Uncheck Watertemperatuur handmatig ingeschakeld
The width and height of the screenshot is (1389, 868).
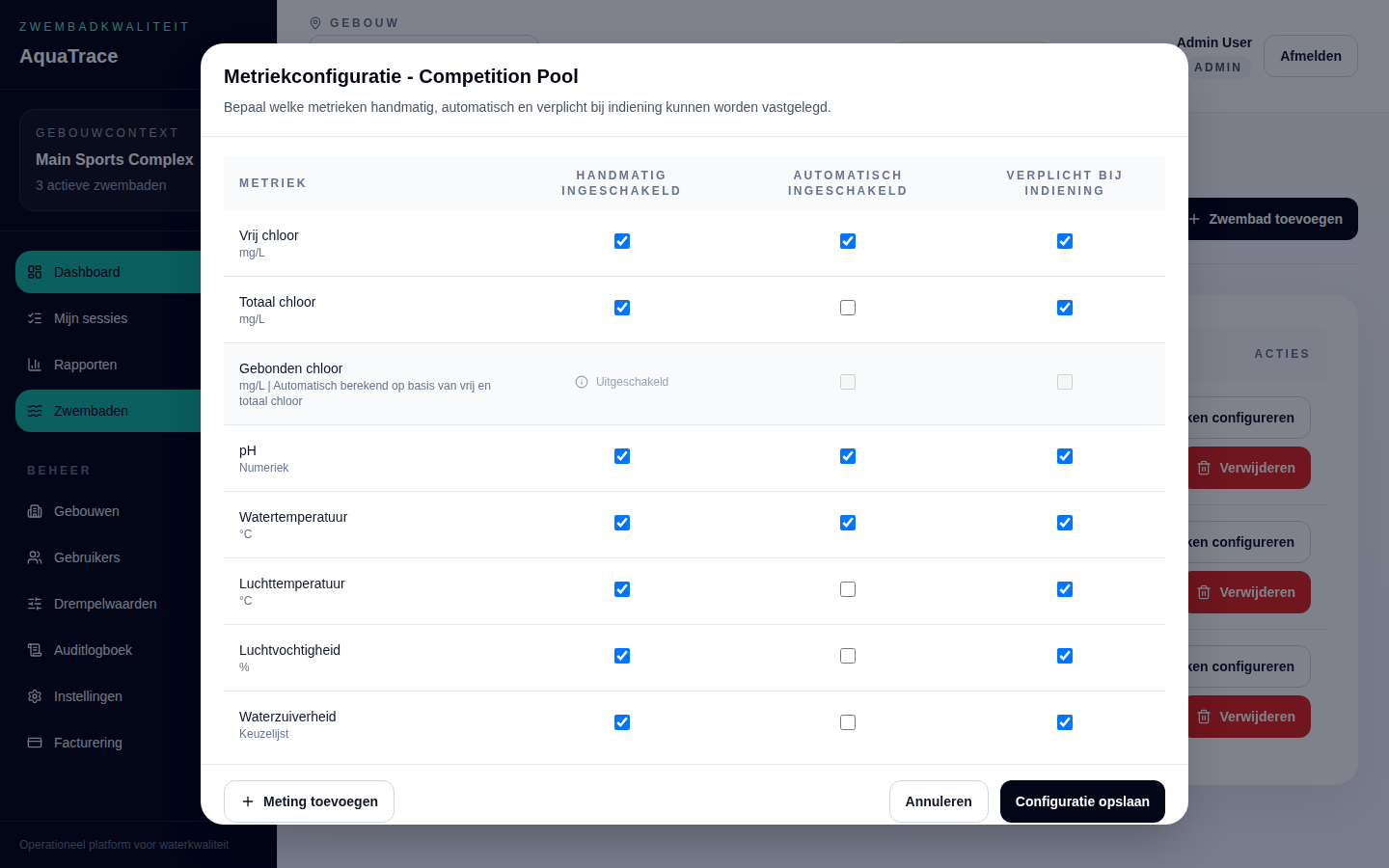pyautogui.click(x=622, y=523)
